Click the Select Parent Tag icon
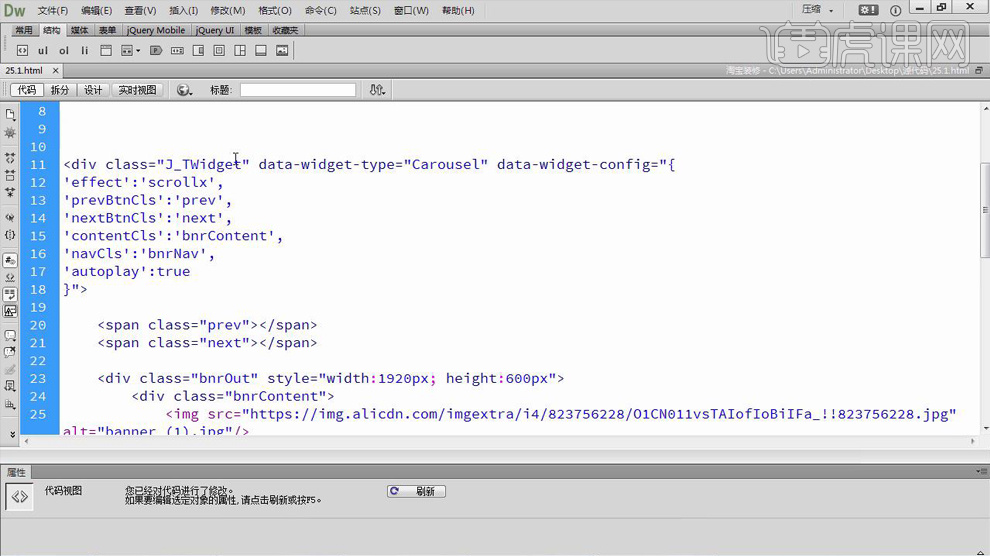 10,217
